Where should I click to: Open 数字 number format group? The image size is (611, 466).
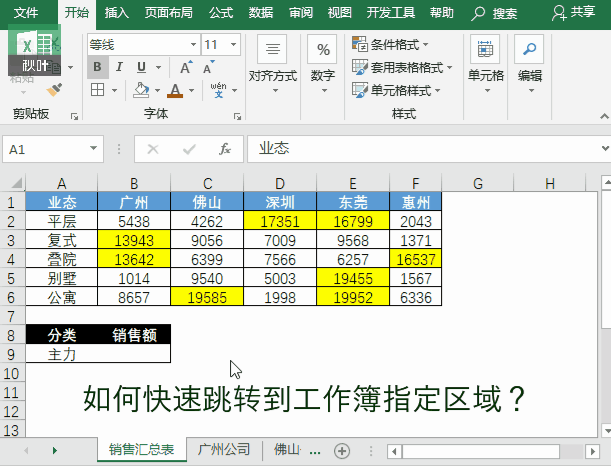[x=322, y=65]
